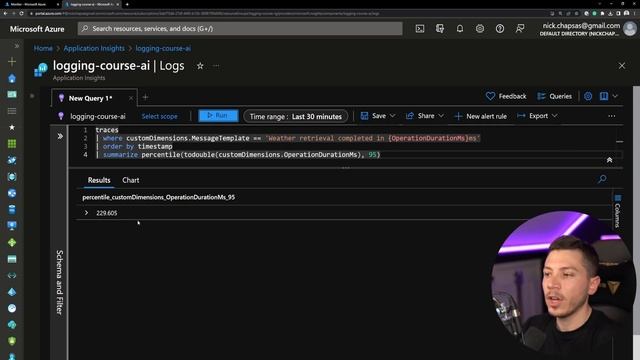Expand the Save dropdown arrow
The width and height of the screenshot is (640, 360).
[392, 116]
